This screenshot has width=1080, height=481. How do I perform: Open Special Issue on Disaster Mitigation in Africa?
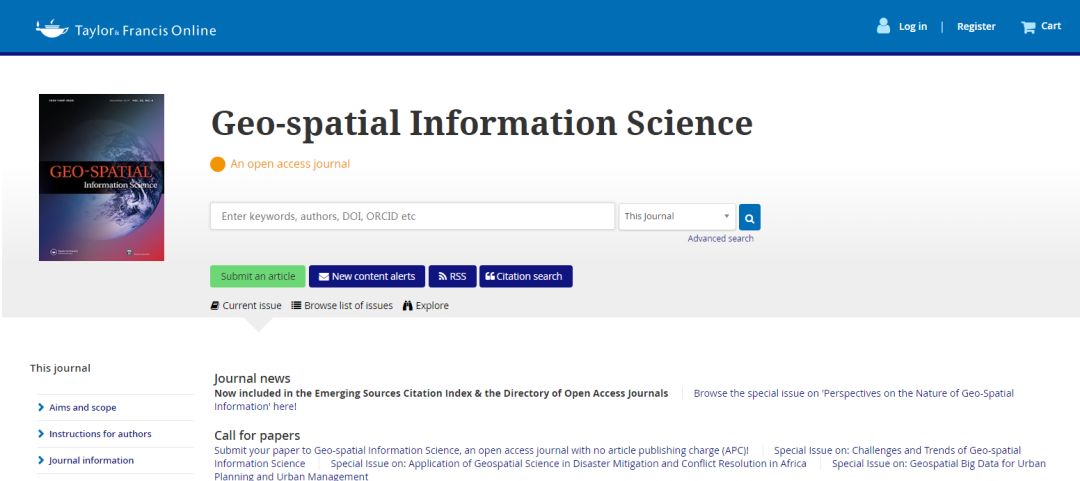click(x=568, y=464)
